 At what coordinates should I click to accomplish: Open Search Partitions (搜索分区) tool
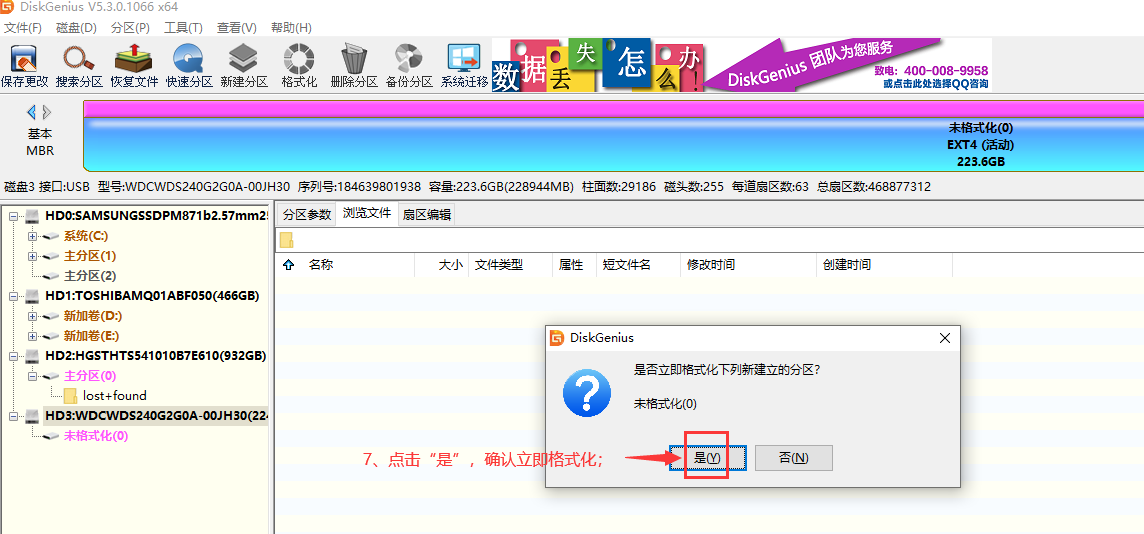tap(79, 66)
